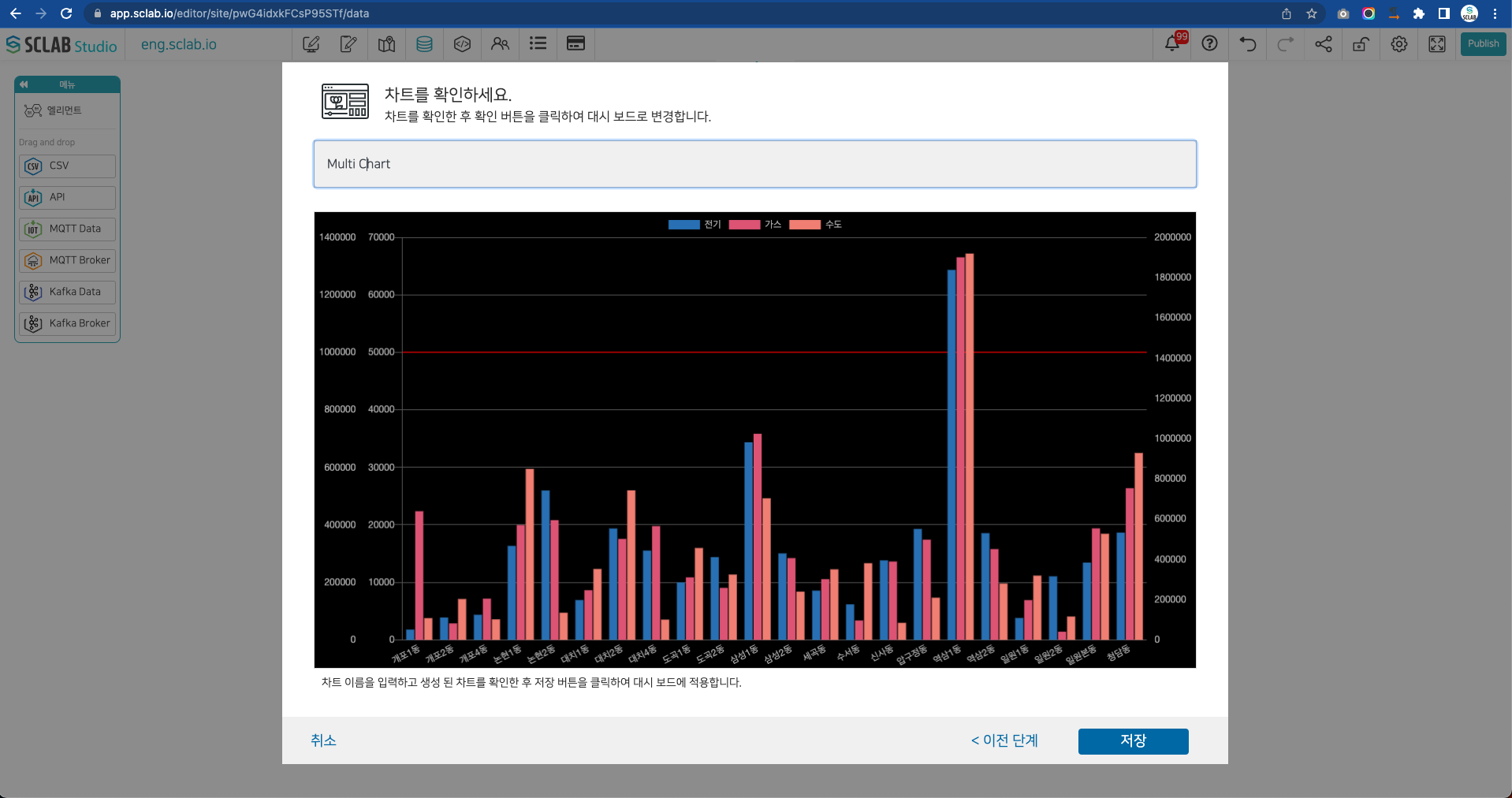1512x798 pixels.
Task: Click the chart name input field
Action: (x=754, y=164)
